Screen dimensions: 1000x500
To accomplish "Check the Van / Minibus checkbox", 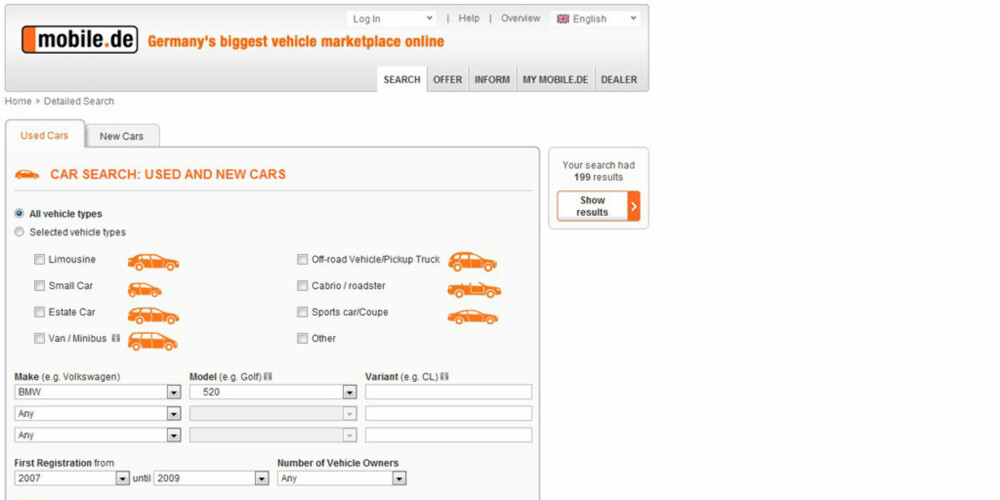I will coord(40,338).
